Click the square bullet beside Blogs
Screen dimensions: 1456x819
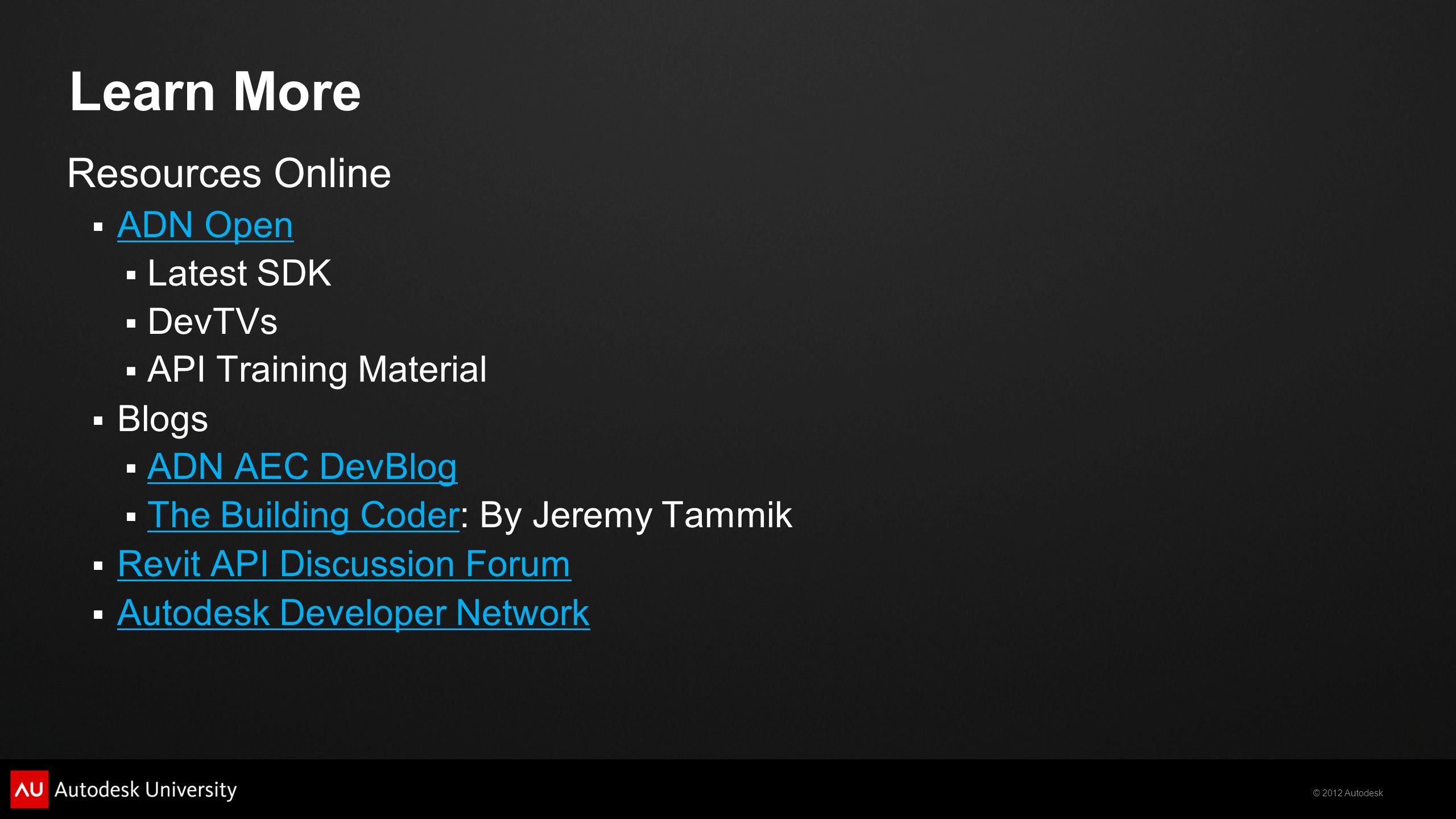[x=98, y=421]
